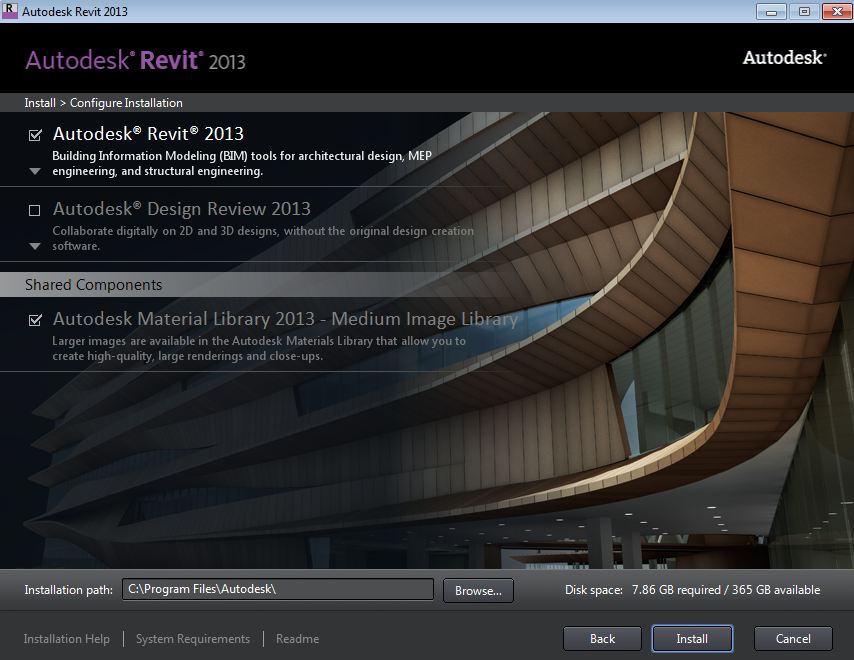The height and width of the screenshot is (660, 854).
Task: Expand options under the Material Library entry
Action: coord(35,355)
